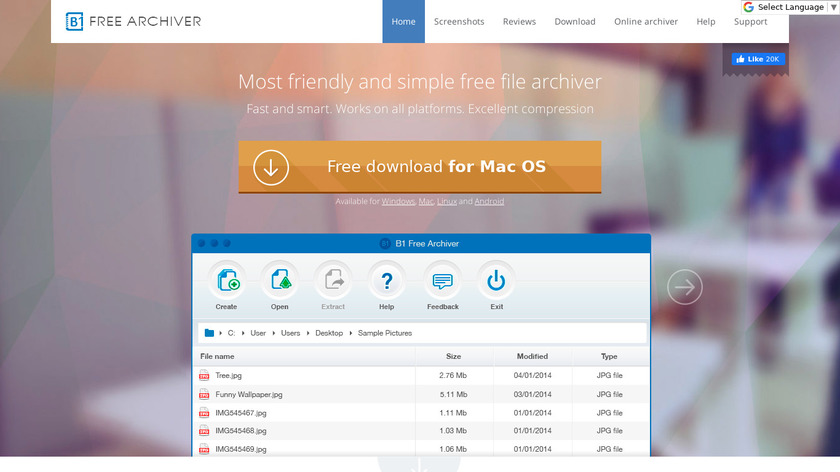Open the Select Language dropdown
The image size is (840, 472).
pyautogui.click(x=791, y=7)
